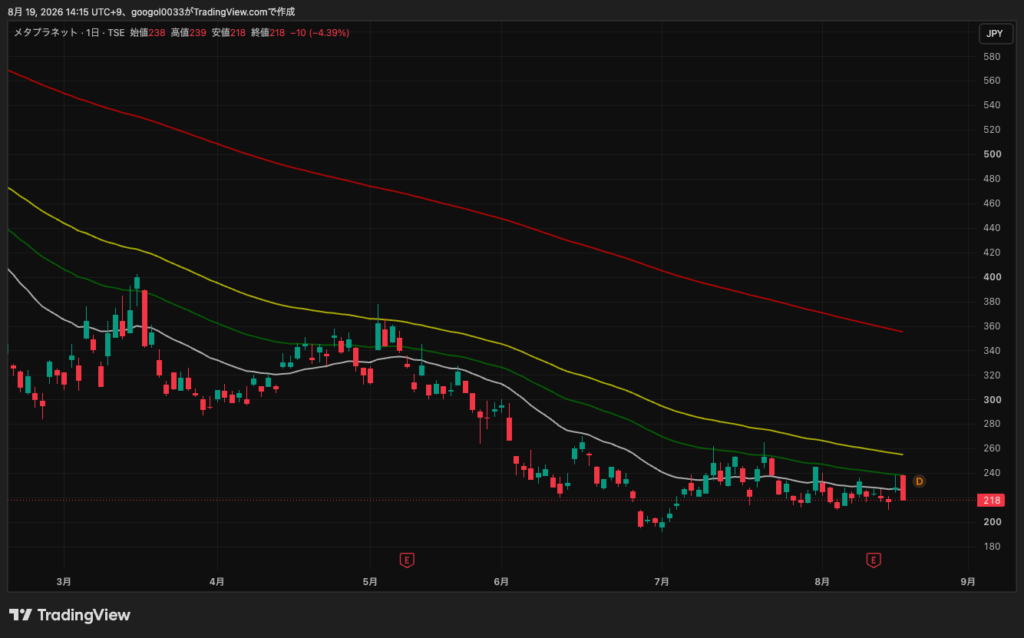Screen dimensions: 1024x638
Task: Click the 7月 date axis label
Action: (x=662, y=581)
